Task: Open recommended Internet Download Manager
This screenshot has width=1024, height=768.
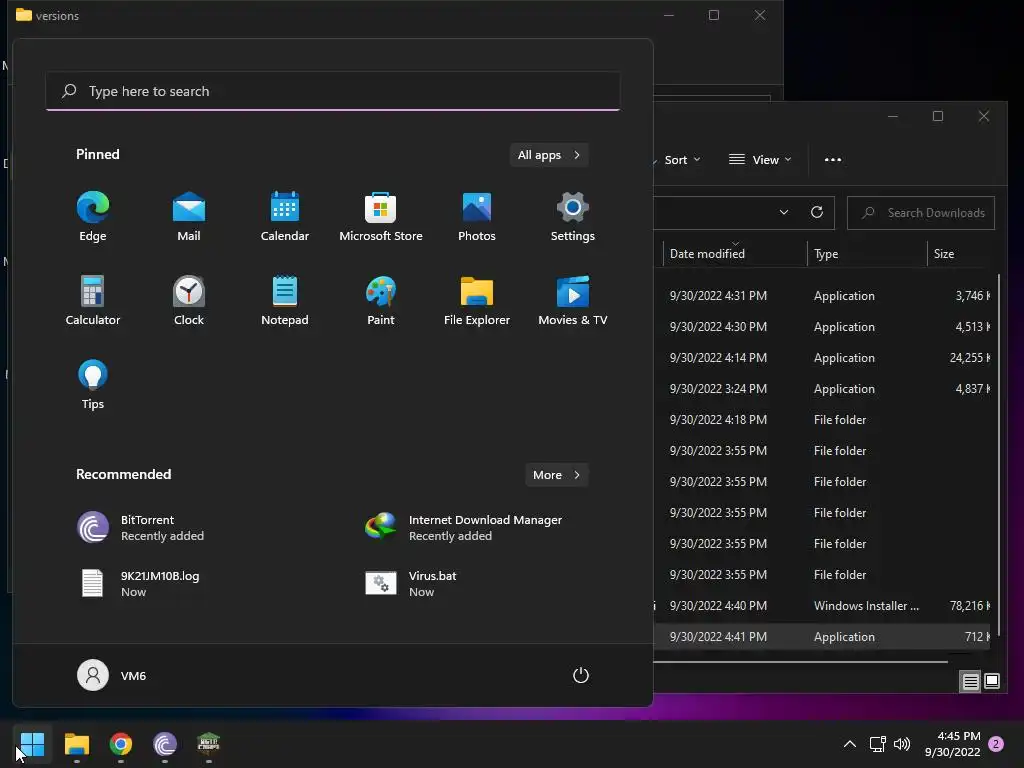Action: point(464,528)
